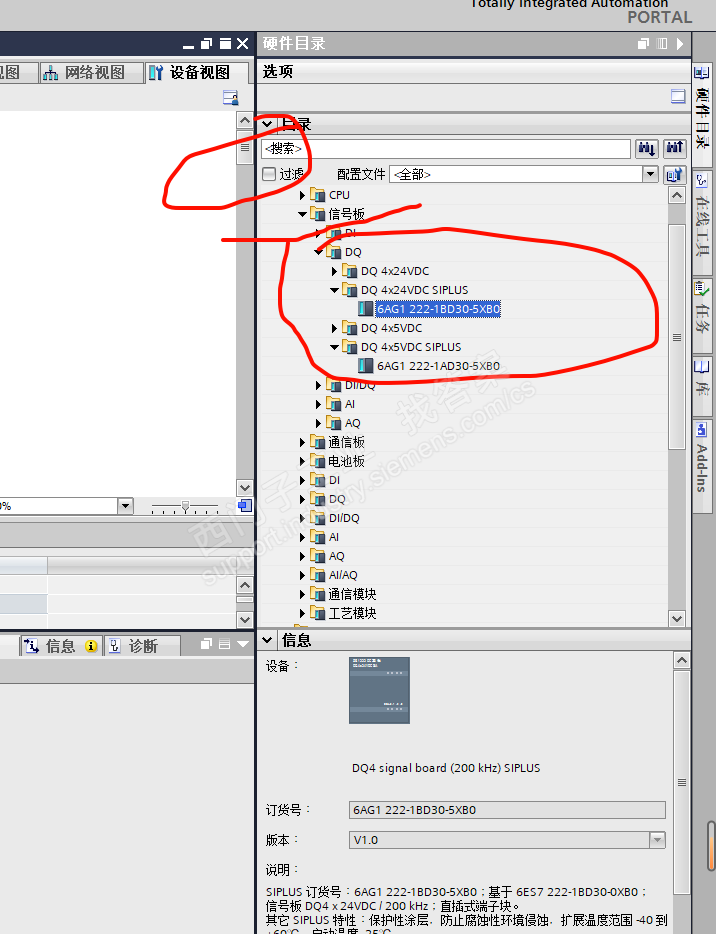
Task: Click the 工艺模块 folder icon
Action: [317, 613]
